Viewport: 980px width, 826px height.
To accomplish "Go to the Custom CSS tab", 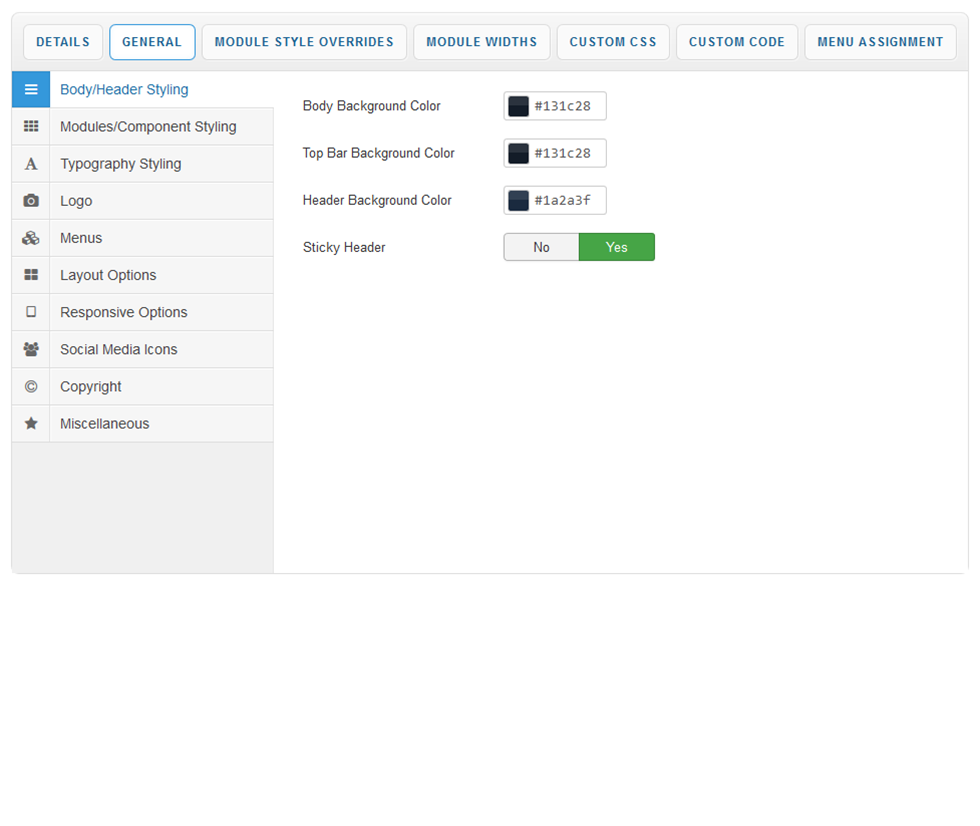I will [x=613, y=42].
